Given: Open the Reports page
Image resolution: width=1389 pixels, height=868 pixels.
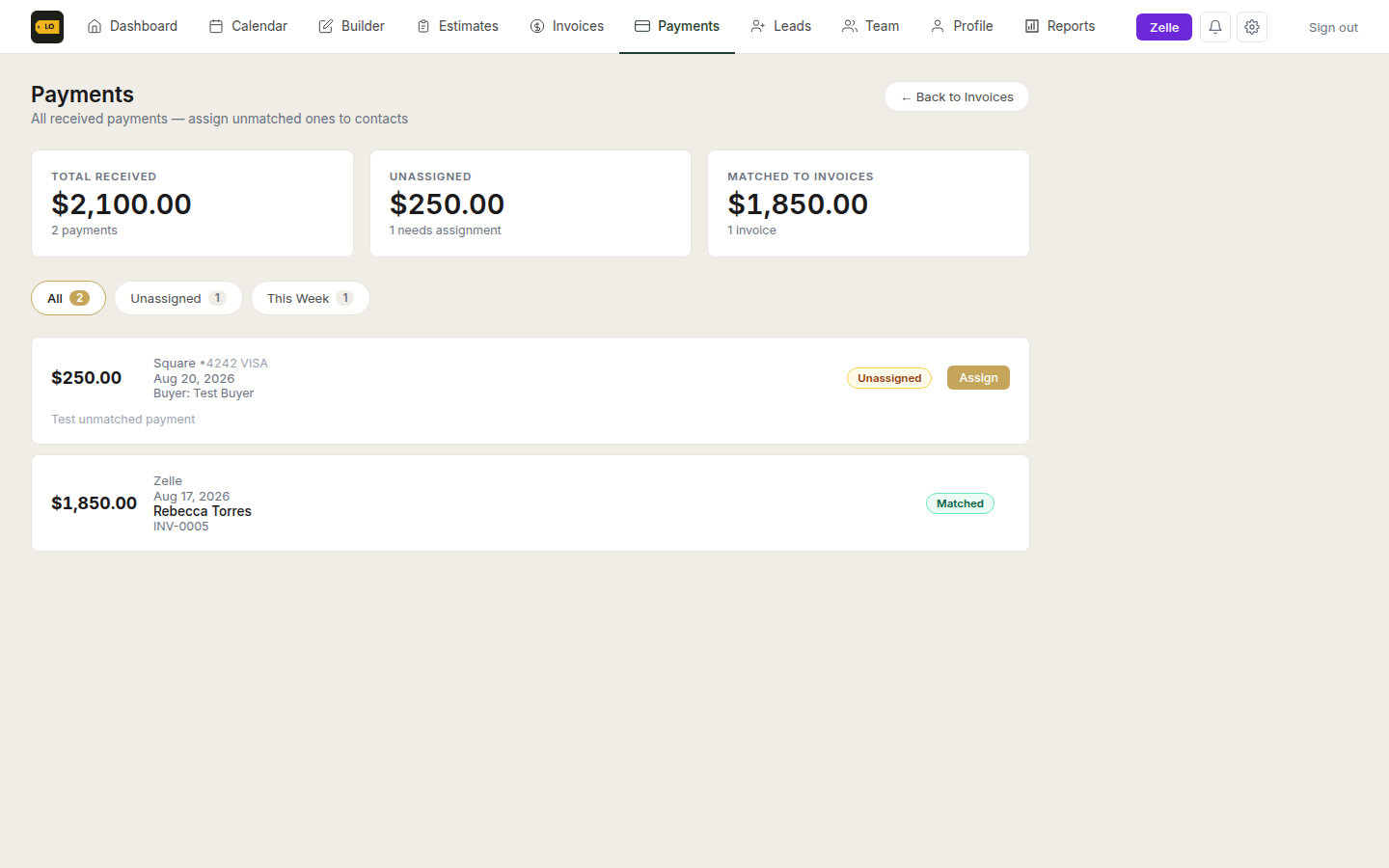Looking at the screenshot, I should tap(1059, 26).
